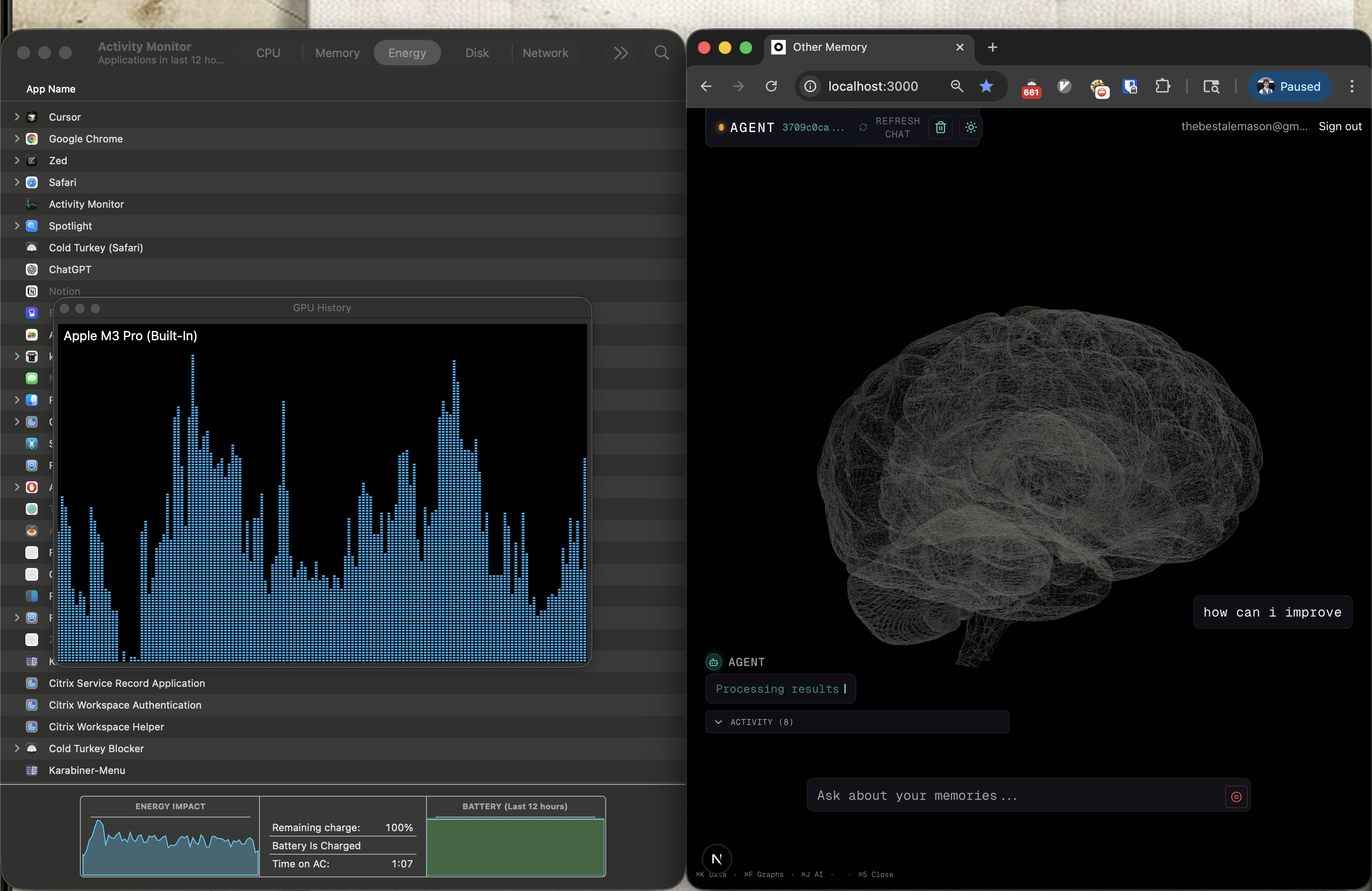Expand the Google Chrome process row
The image size is (1372, 891).
click(x=17, y=139)
